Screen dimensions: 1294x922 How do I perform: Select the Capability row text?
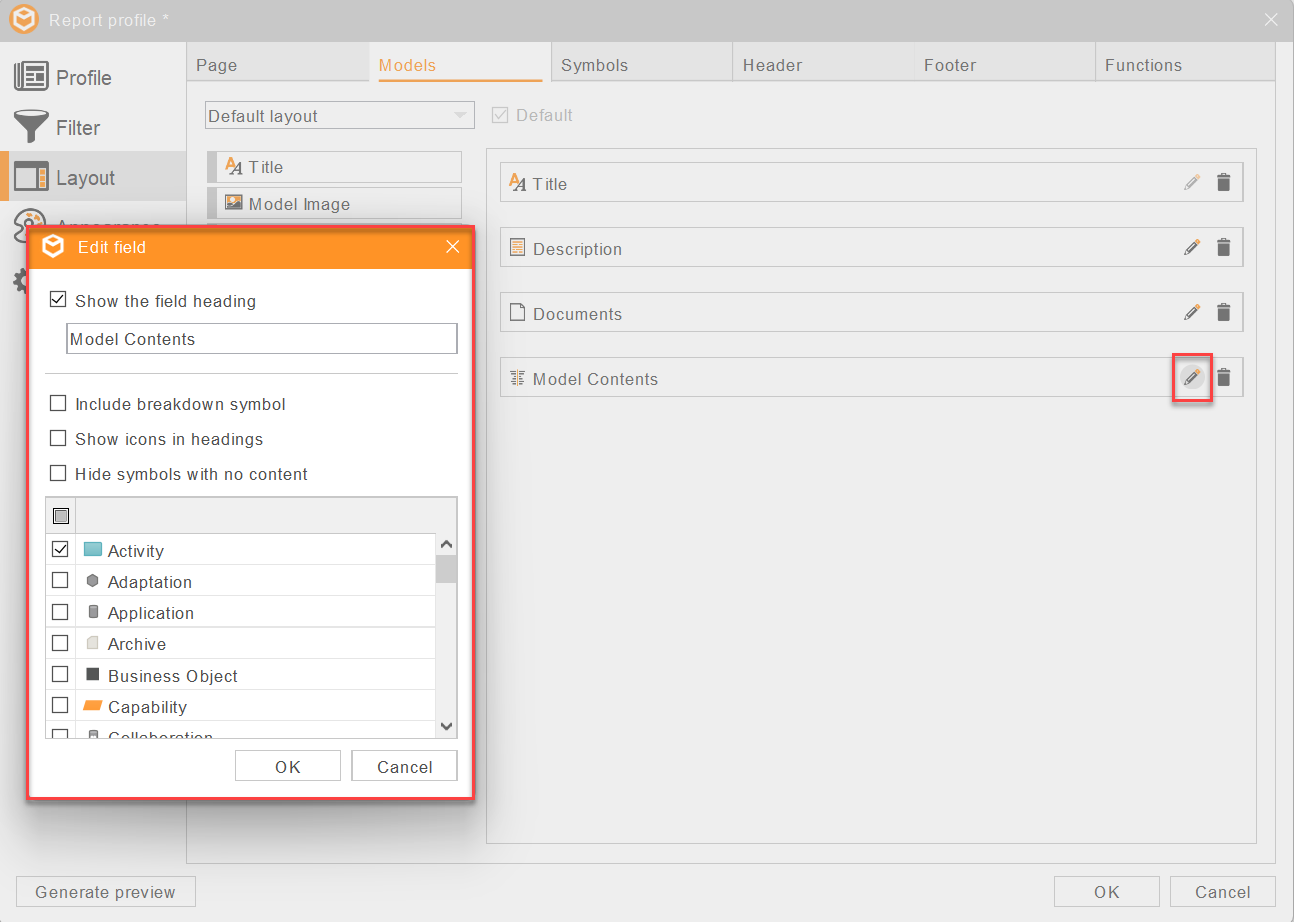[148, 707]
